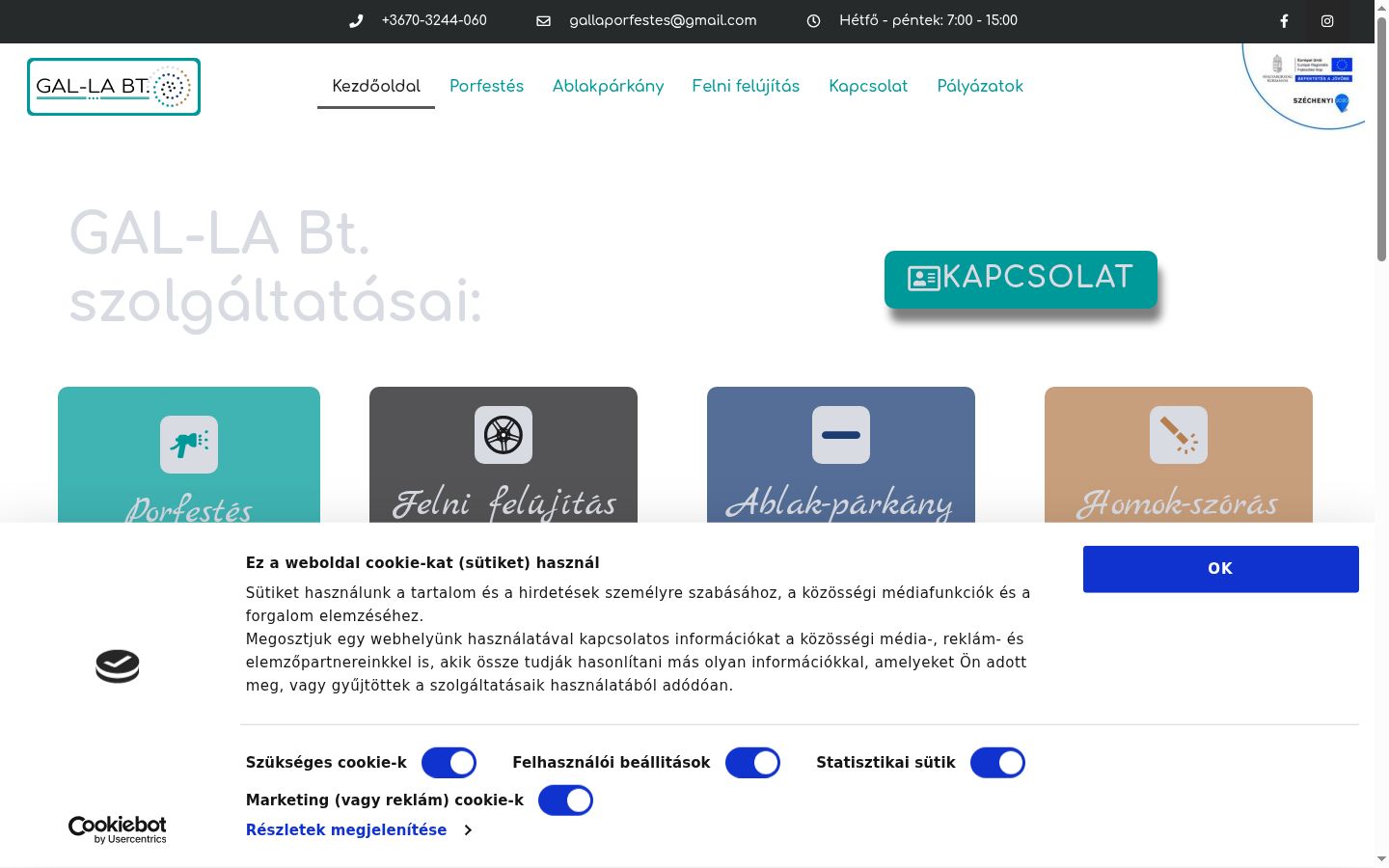
Task: Click the wheel rim Felni icon
Action: (x=504, y=435)
